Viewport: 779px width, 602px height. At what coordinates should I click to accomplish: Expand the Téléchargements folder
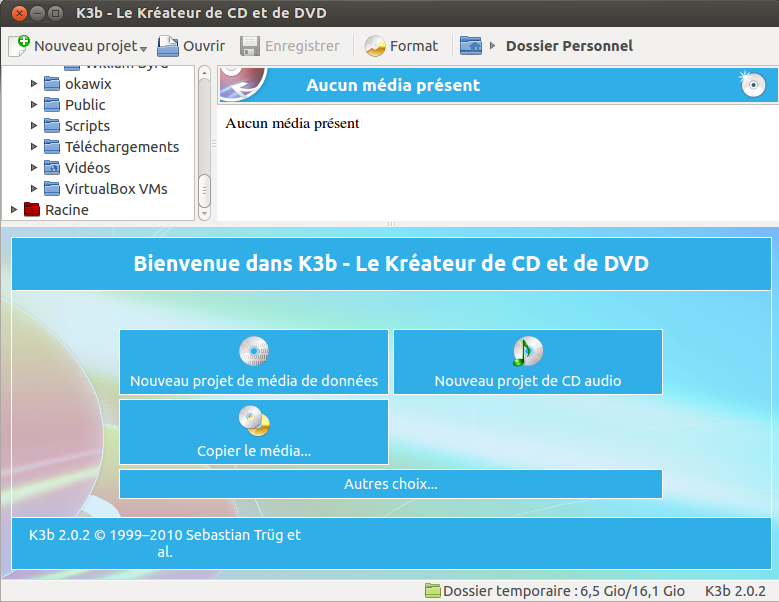[34, 147]
